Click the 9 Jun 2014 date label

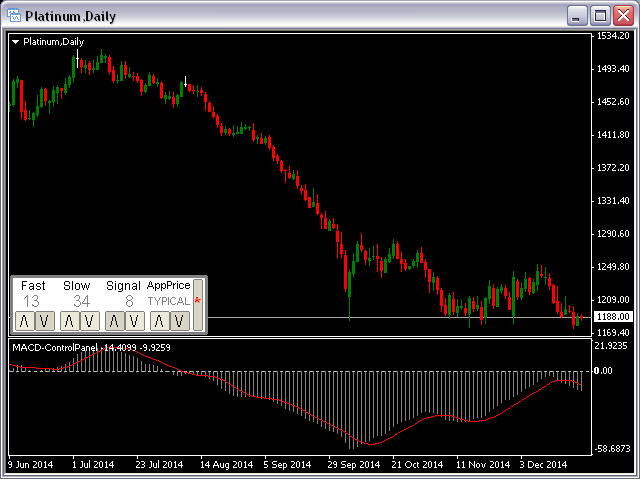[x=31, y=464]
